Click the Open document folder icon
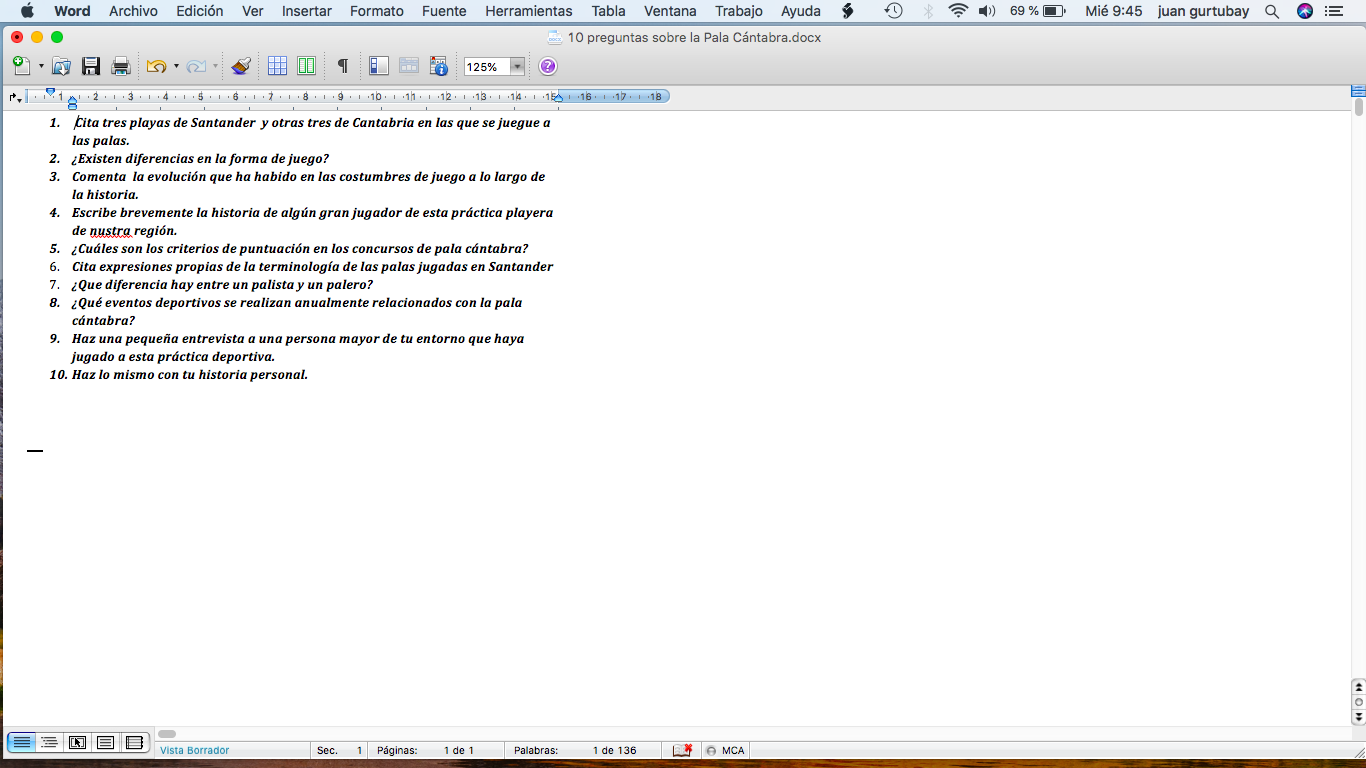This screenshot has width=1366, height=768. point(61,66)
